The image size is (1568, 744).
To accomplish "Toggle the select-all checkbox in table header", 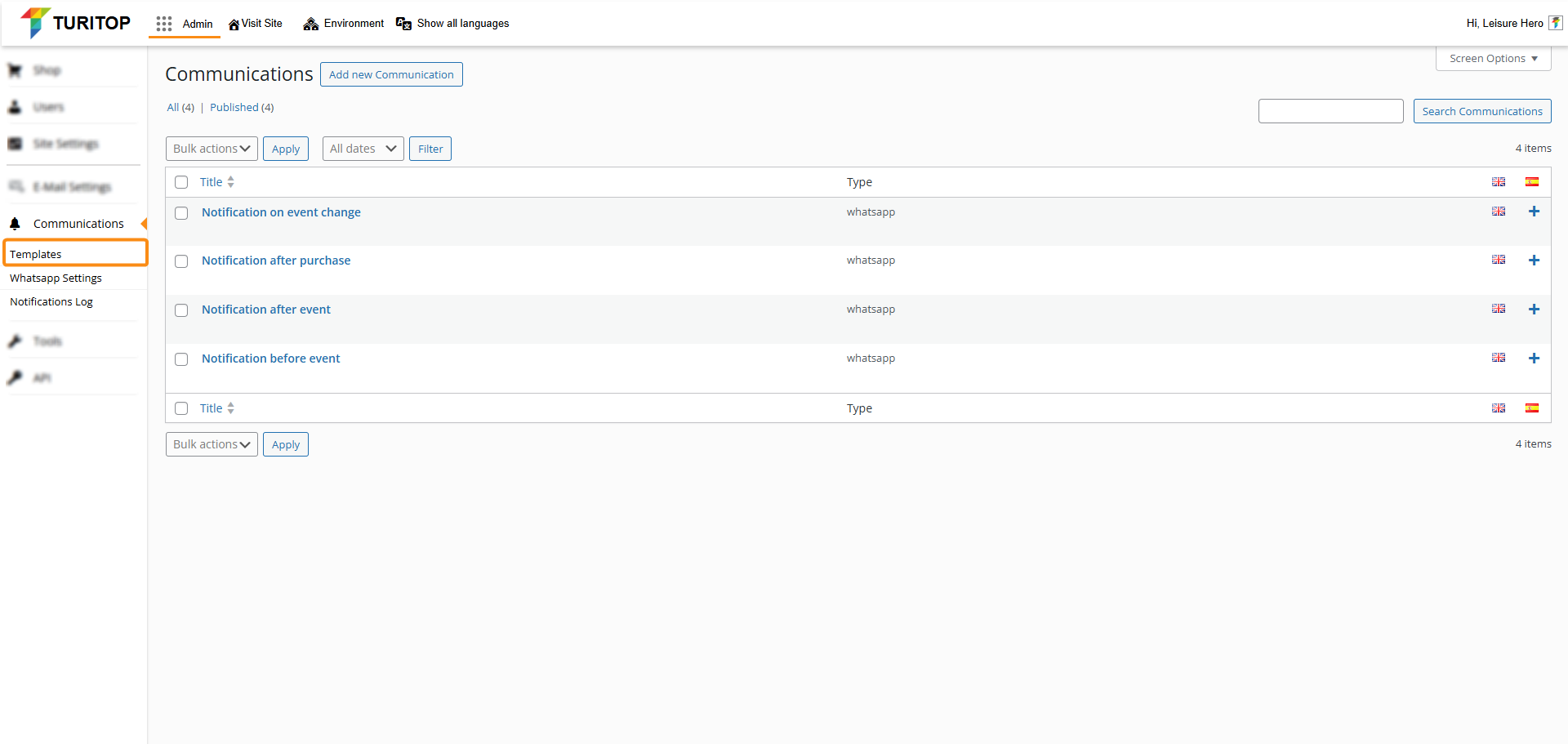I will point(181,182).
